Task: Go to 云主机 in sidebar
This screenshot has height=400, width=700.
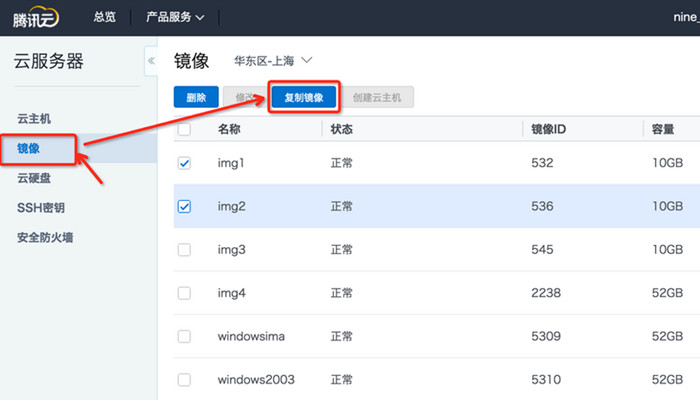Action: tap(34, 119)
